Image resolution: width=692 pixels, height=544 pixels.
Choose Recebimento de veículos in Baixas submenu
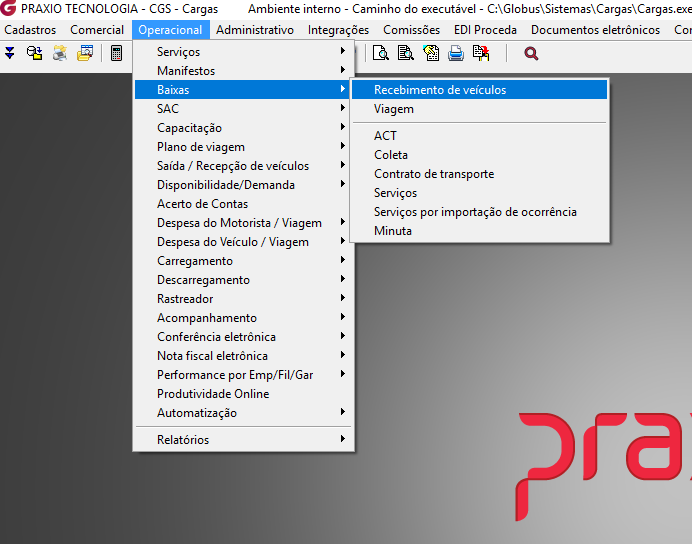point(479,90)
